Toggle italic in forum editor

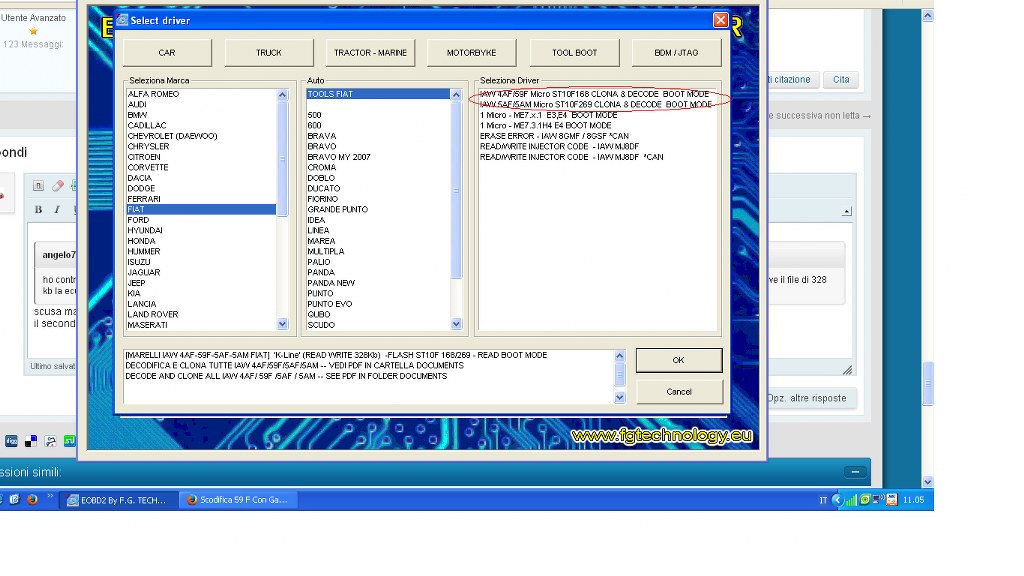coord(57,210)
